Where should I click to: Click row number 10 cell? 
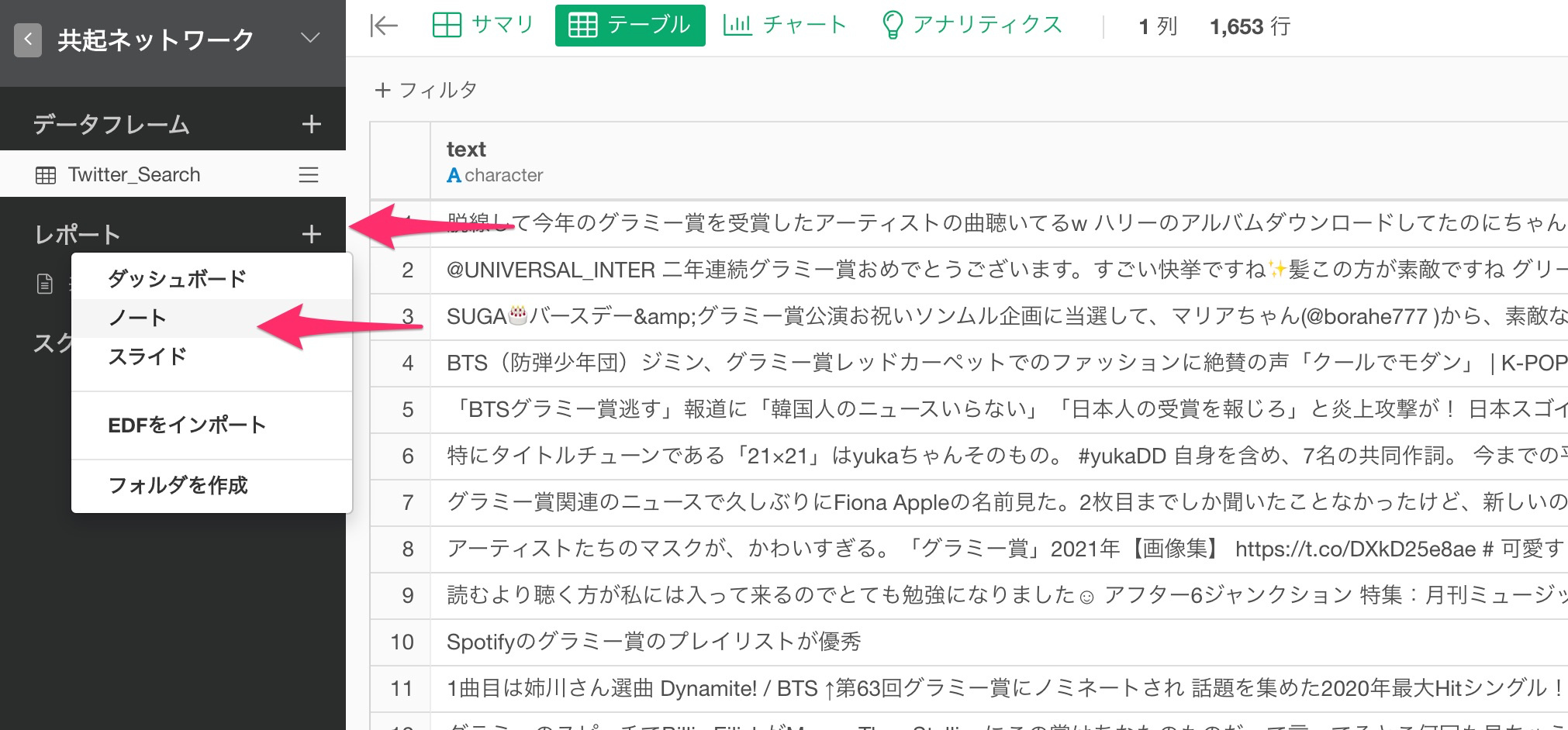click(402, 642)
